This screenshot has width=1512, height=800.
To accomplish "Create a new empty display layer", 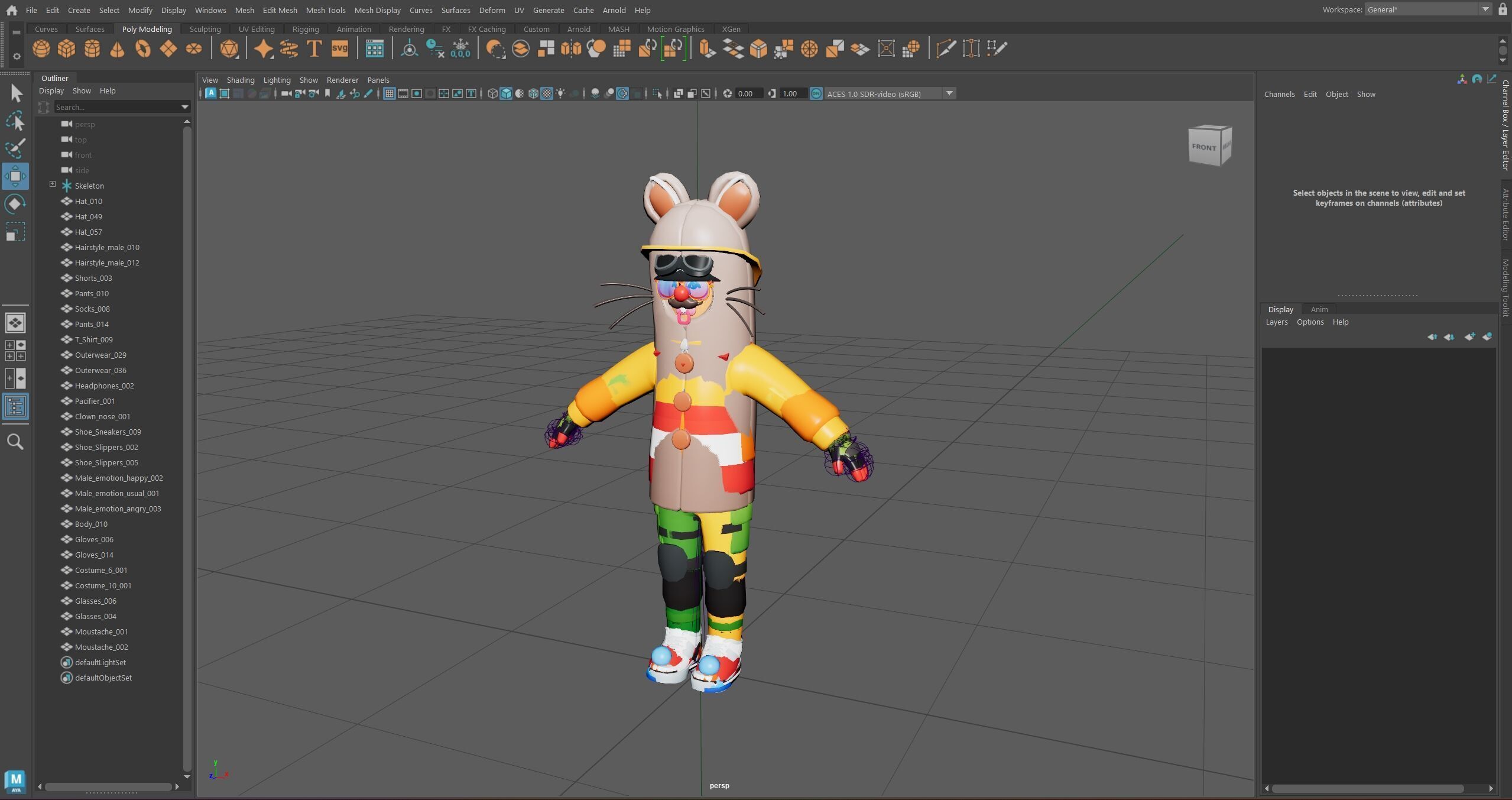I will (x=1469, y=336).
